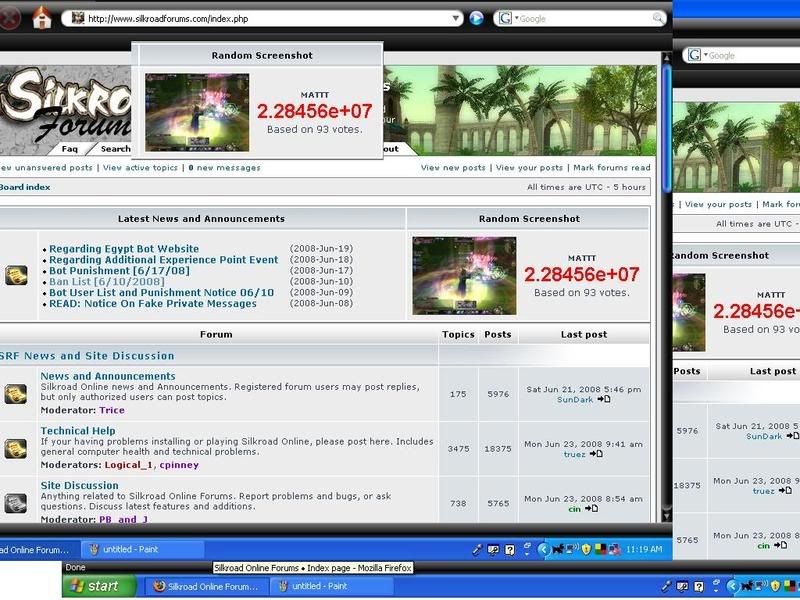Click latest-post icon next to cin in main window
This screenshot has width=800, height=600.
(592, 508)
